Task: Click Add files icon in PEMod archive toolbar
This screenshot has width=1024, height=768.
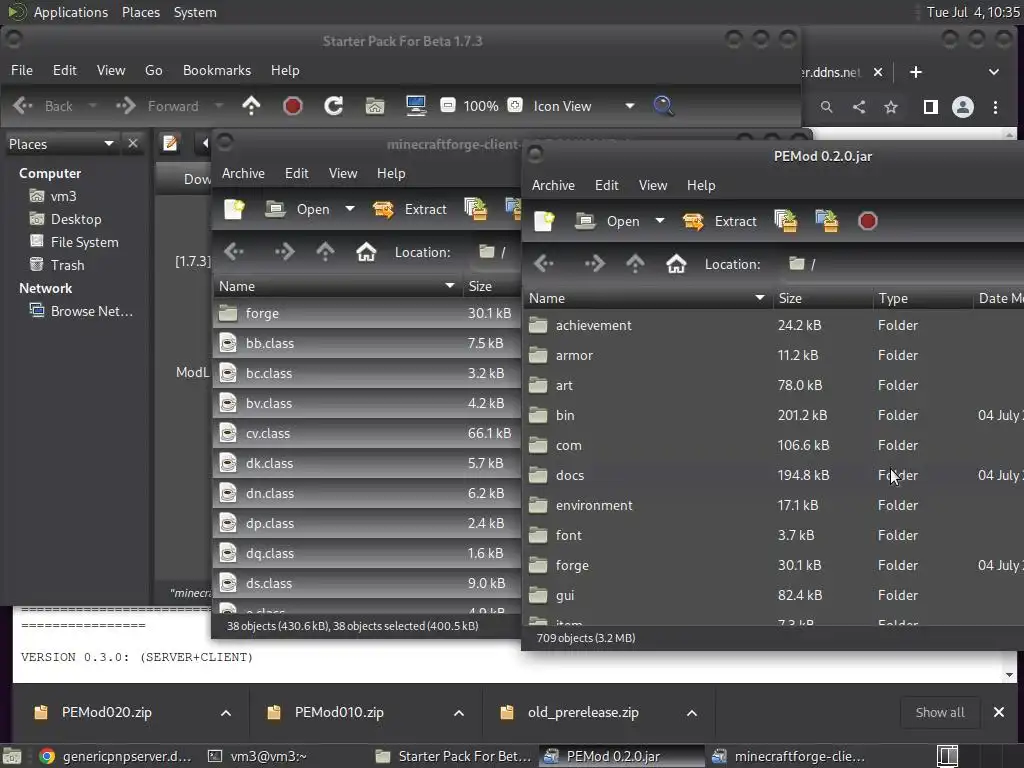Action: click(x=786, y=221)
